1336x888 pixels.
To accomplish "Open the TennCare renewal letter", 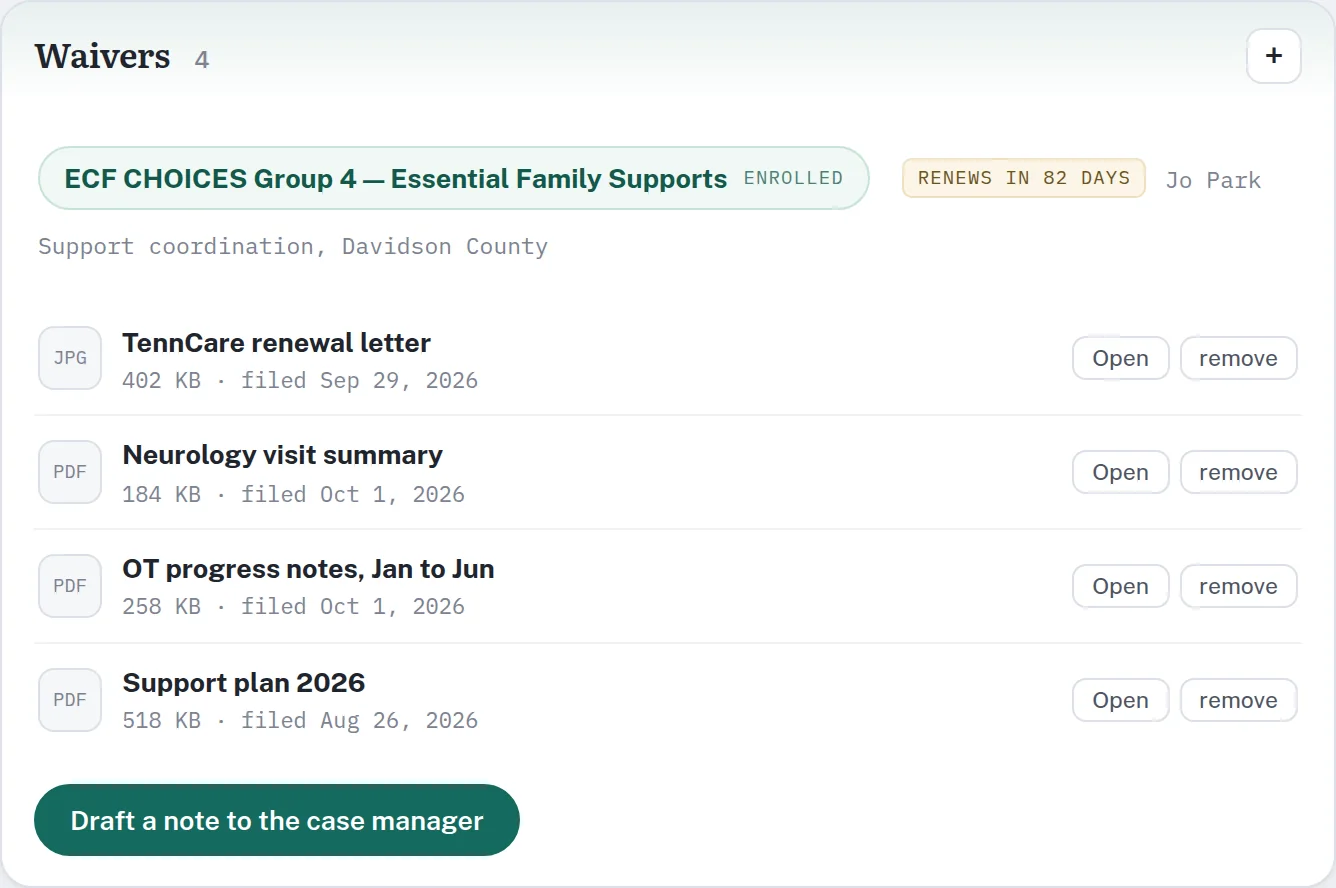I will [x=1120, y=358].
